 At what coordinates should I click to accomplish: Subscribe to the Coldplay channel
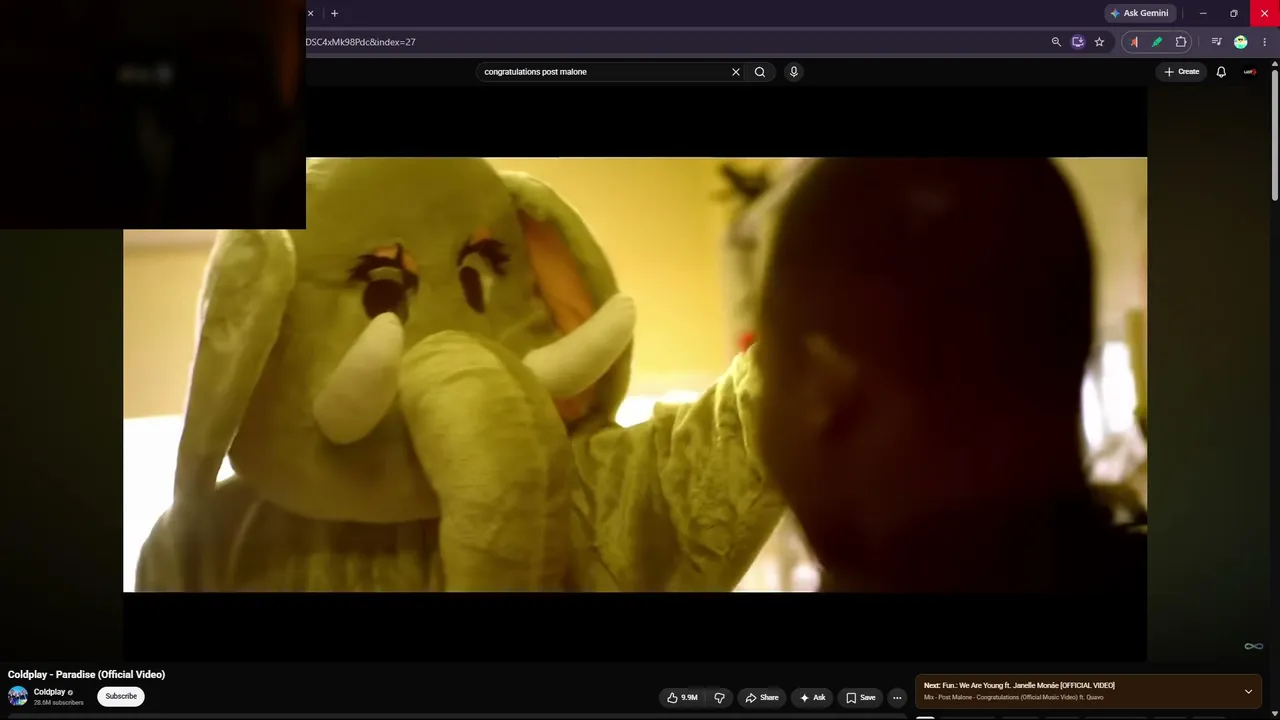coord(121,696)
